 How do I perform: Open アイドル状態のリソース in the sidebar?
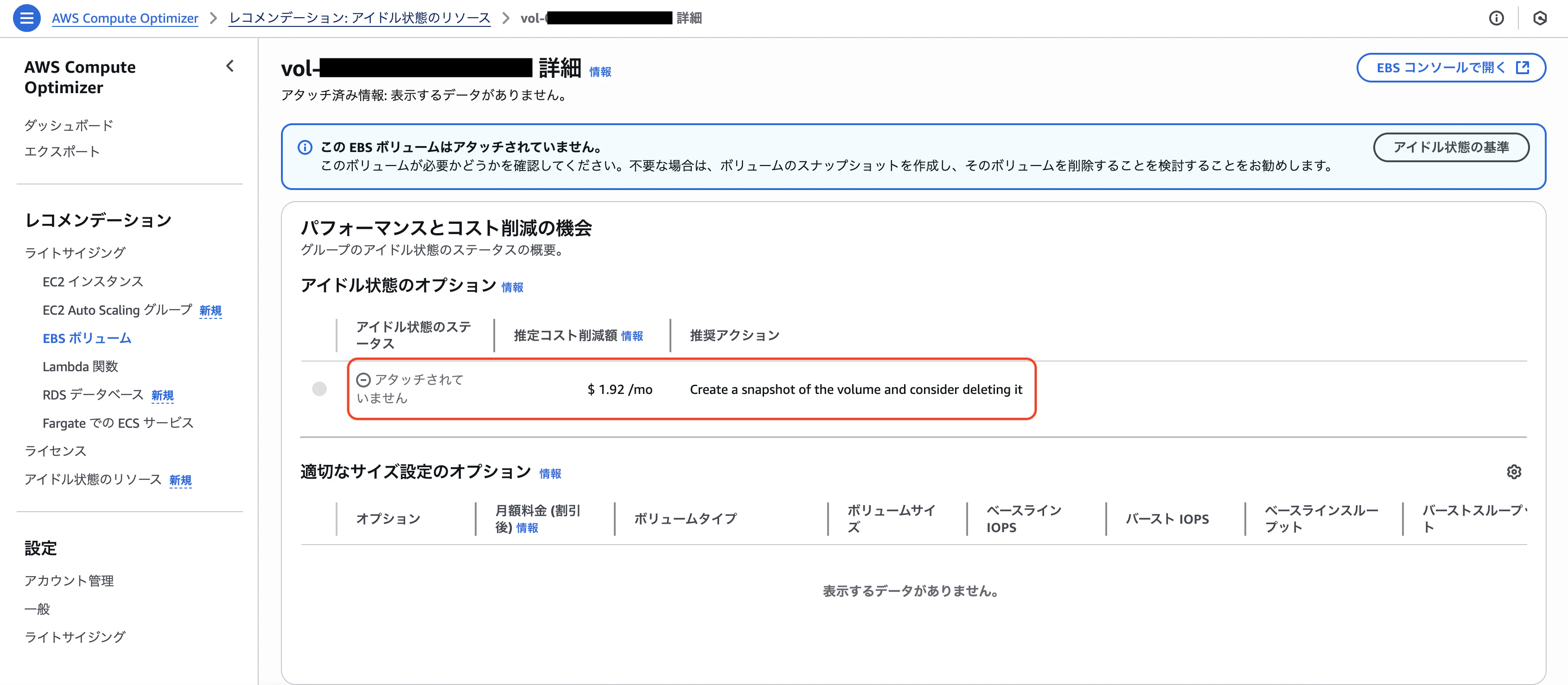click(93, 479)
